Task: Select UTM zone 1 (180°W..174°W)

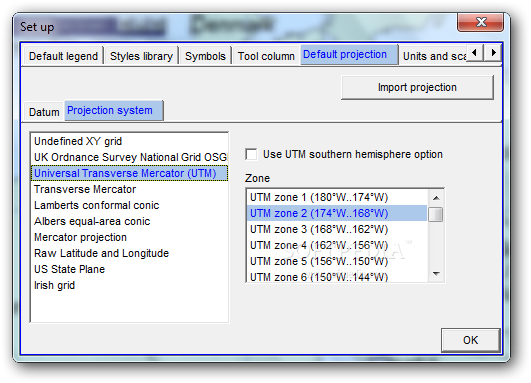Action: pyautogui.click(x=337, y=197)
